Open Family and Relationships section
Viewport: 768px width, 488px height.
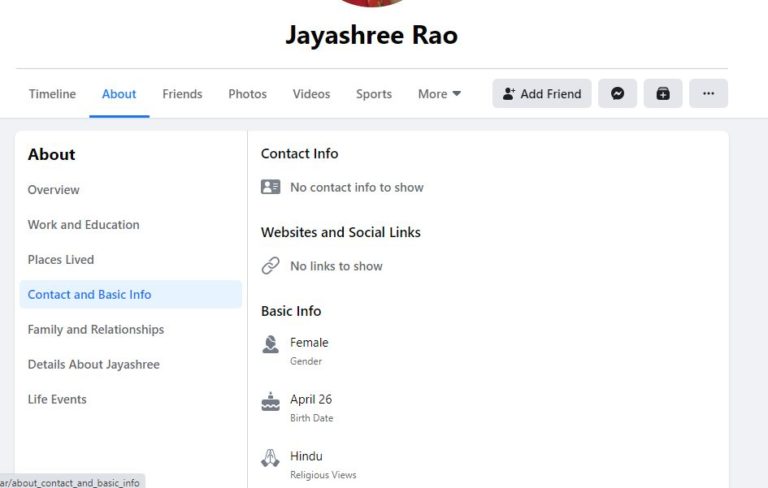(x=96, y=330)
